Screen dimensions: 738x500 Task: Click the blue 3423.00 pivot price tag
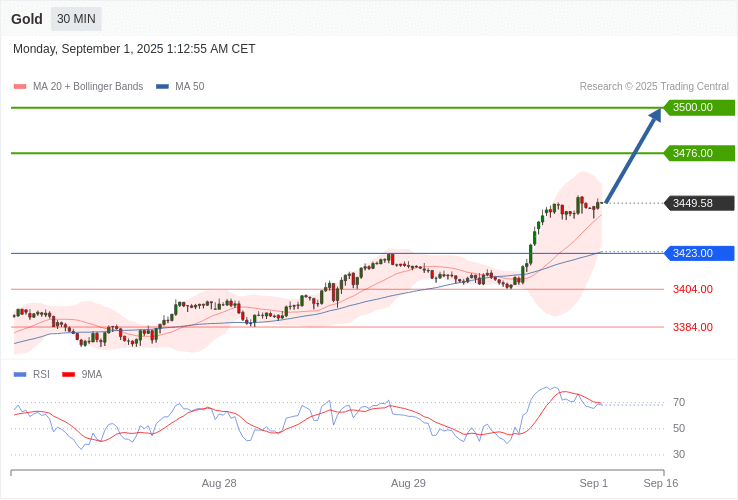[x=699, y=253]
